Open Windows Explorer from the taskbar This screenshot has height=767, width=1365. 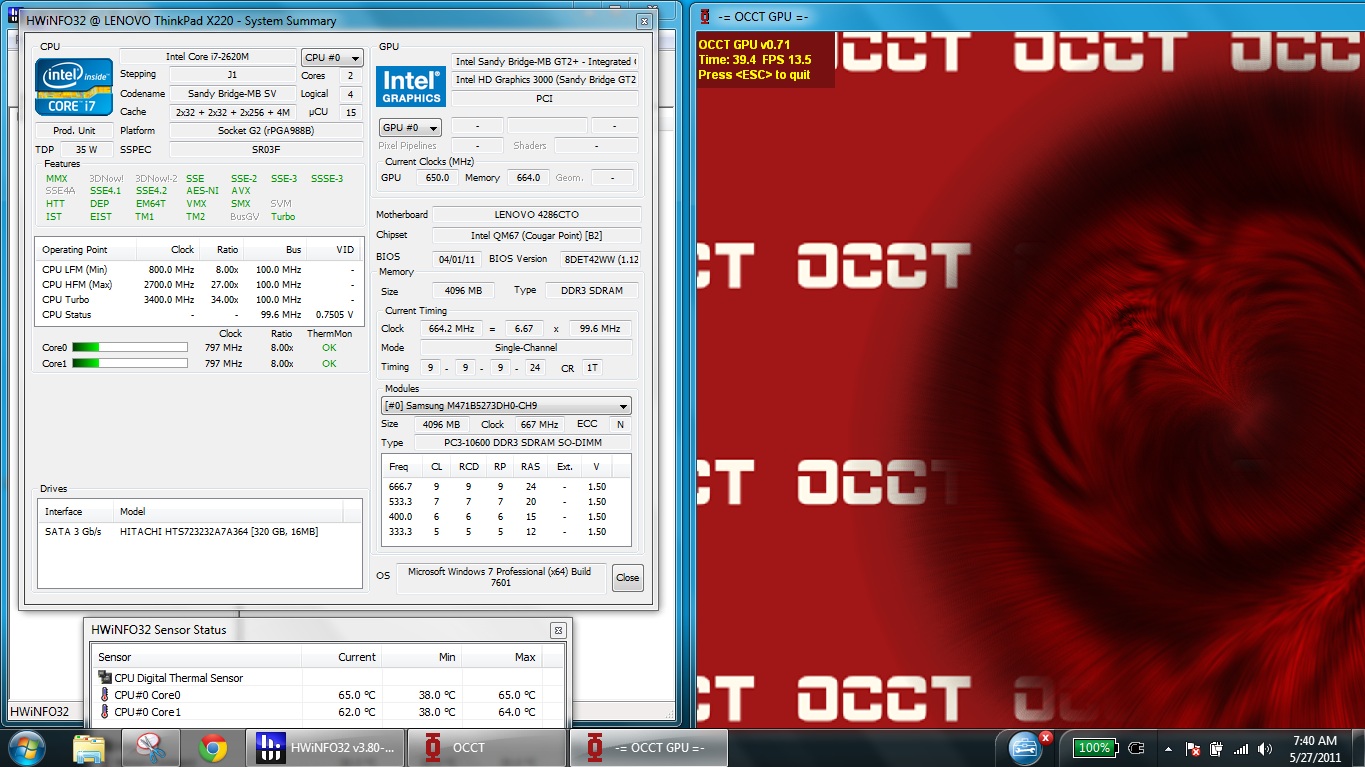coord(89,748)
